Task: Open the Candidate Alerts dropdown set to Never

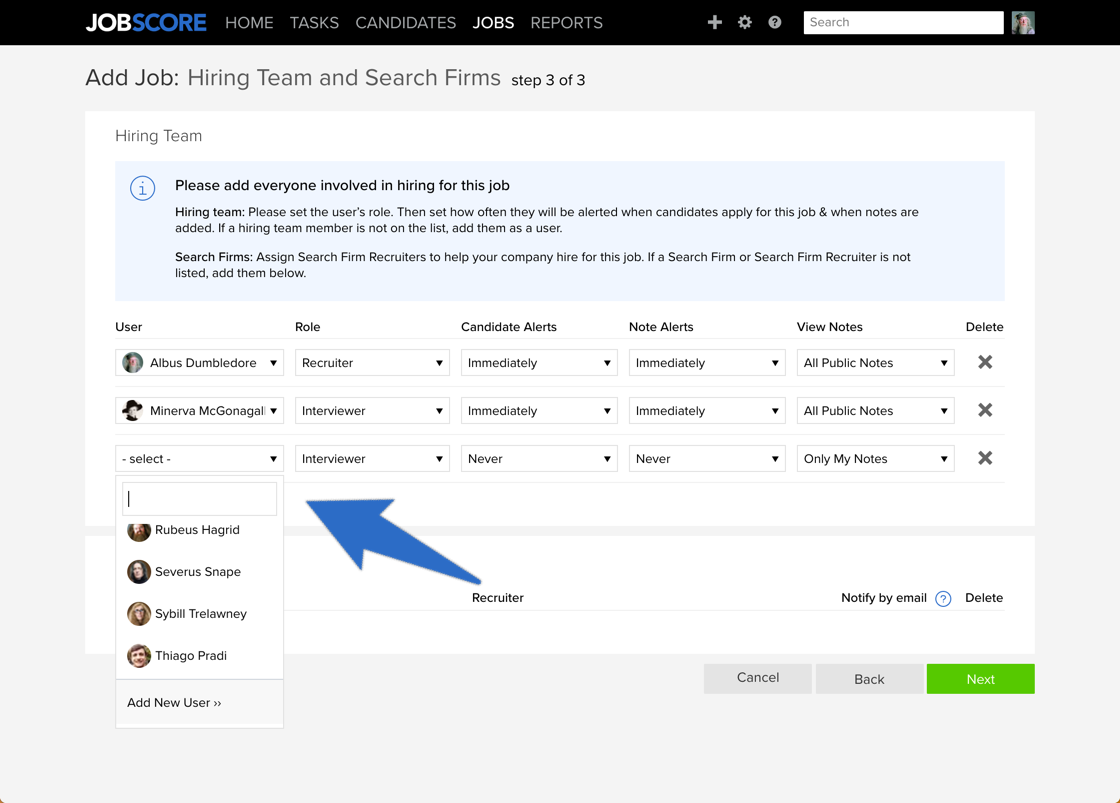Action: click(x=539, y=458)
